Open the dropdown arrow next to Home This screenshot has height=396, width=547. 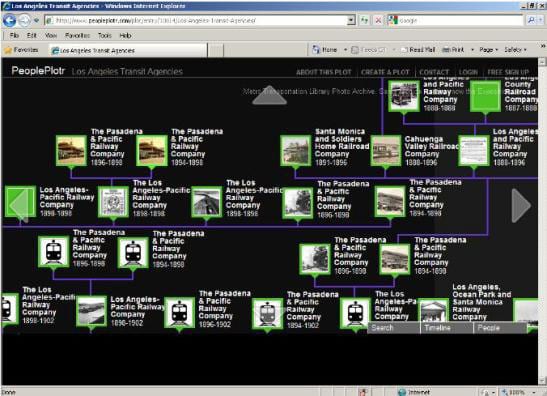tap(345, 50)
